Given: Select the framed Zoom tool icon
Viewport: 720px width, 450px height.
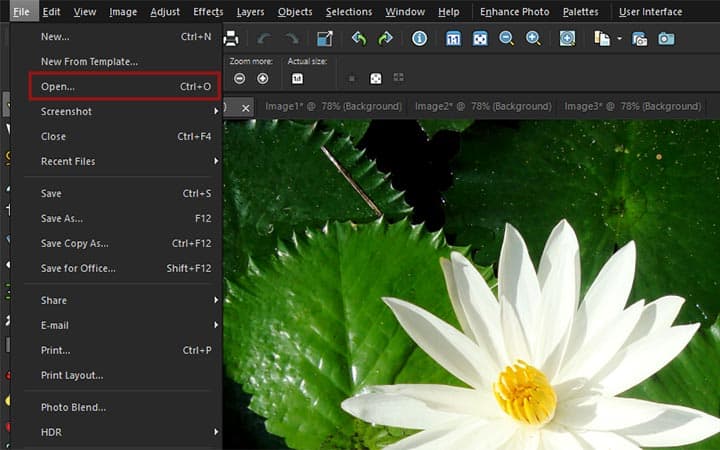Looking at the screenshot, I should tap(567, 39).
